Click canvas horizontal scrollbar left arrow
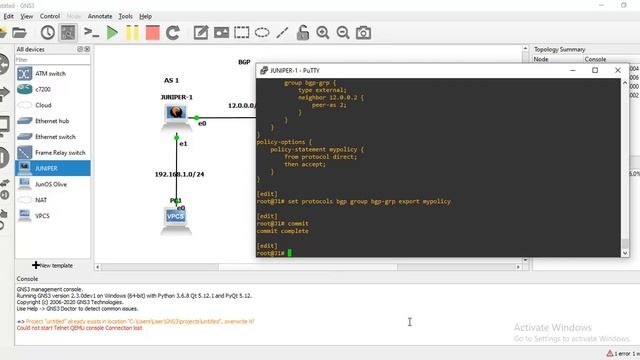This screenshot has height=360, width=640. (98, 267)
